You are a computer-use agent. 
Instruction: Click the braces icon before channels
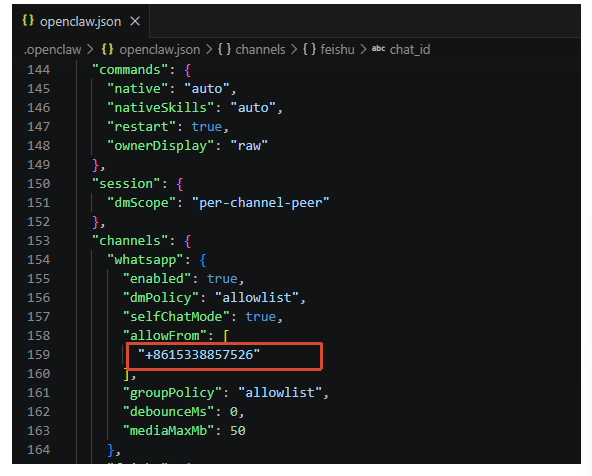pyautogui.click(x=224, y=49)
